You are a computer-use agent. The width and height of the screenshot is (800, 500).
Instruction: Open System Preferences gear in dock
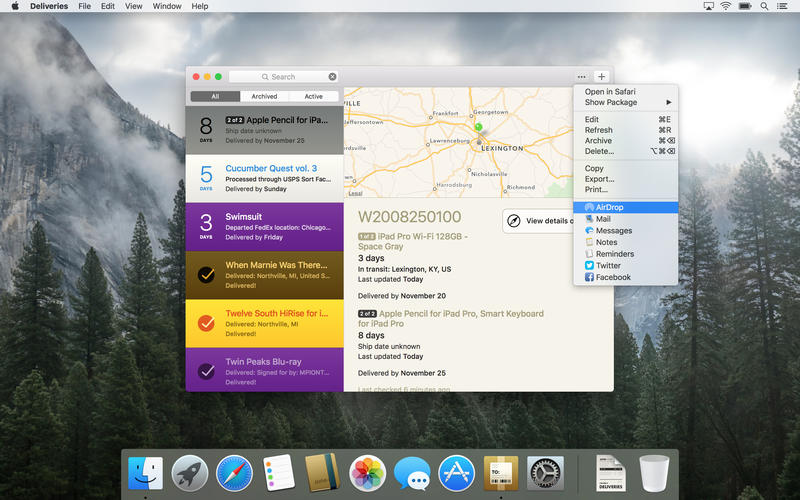(x=545, y=473)
